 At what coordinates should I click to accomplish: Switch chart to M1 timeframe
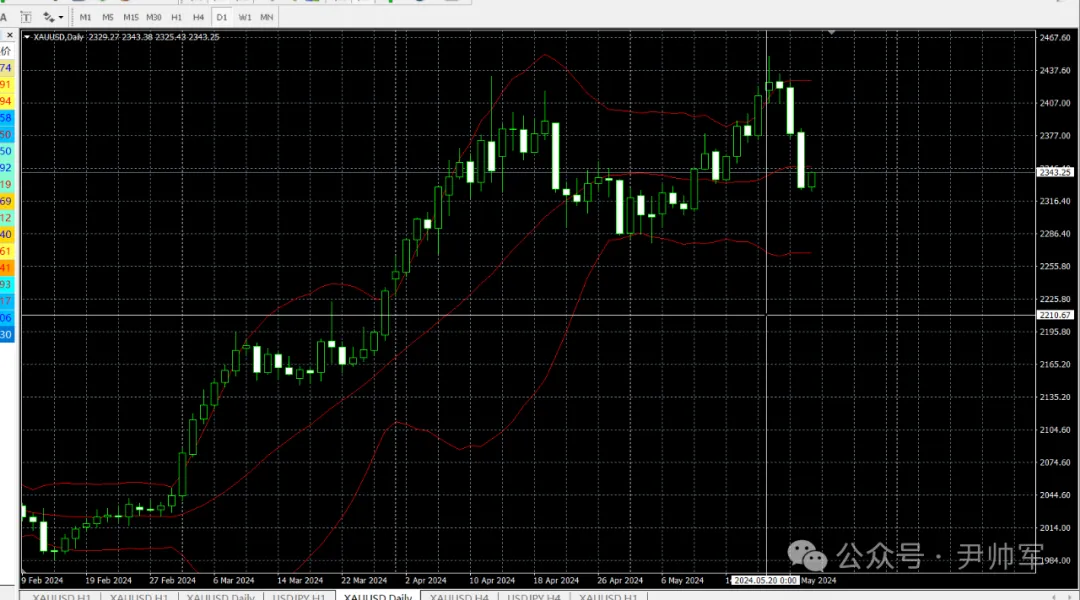coord(85,17)
